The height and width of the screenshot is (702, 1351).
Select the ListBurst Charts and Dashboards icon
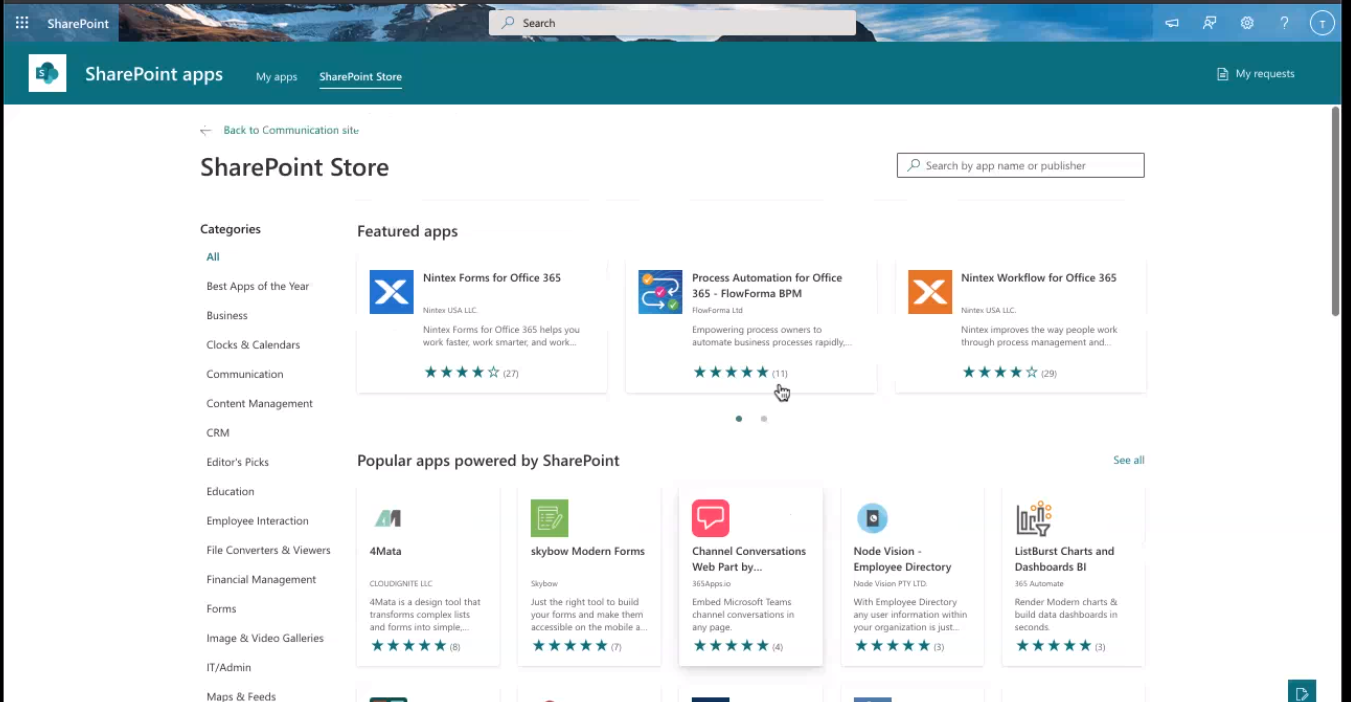(x=1033, y=518)
